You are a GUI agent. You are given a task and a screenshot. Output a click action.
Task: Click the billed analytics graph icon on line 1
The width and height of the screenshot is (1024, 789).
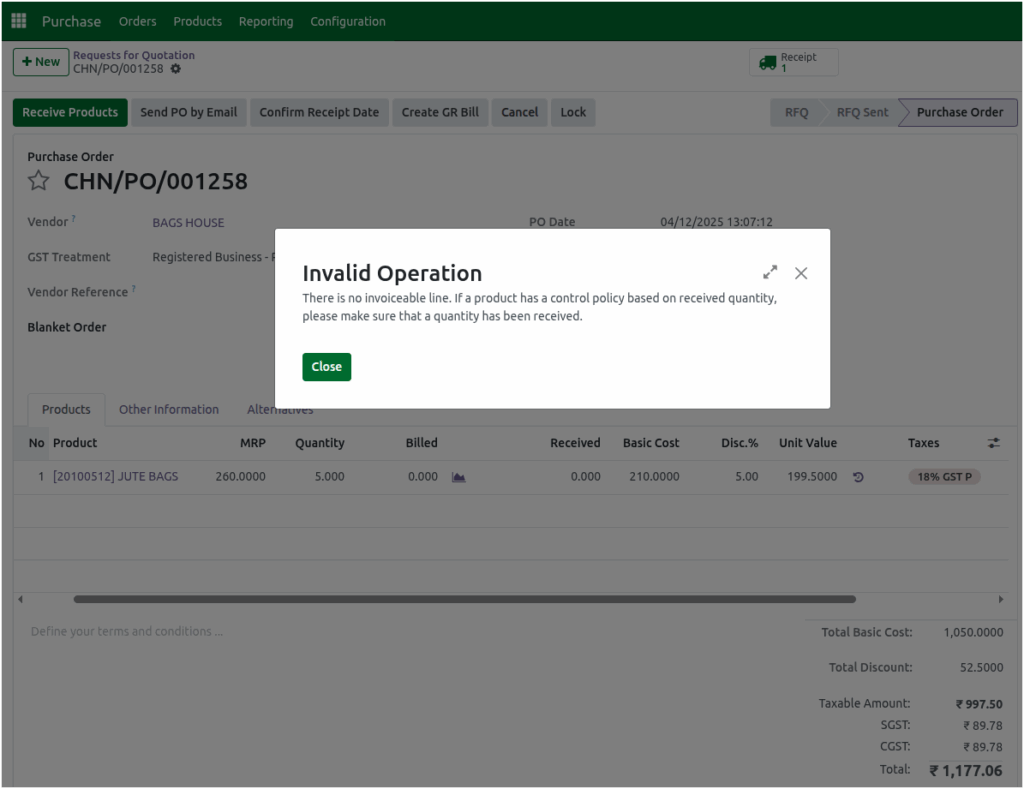tap(458, 477)
